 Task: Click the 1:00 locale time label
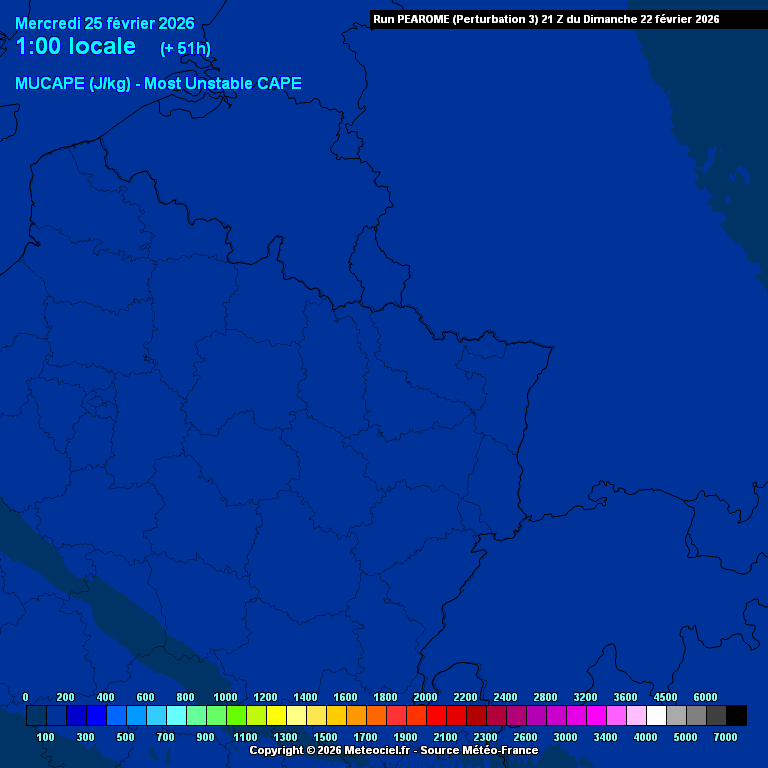[76, 47]
